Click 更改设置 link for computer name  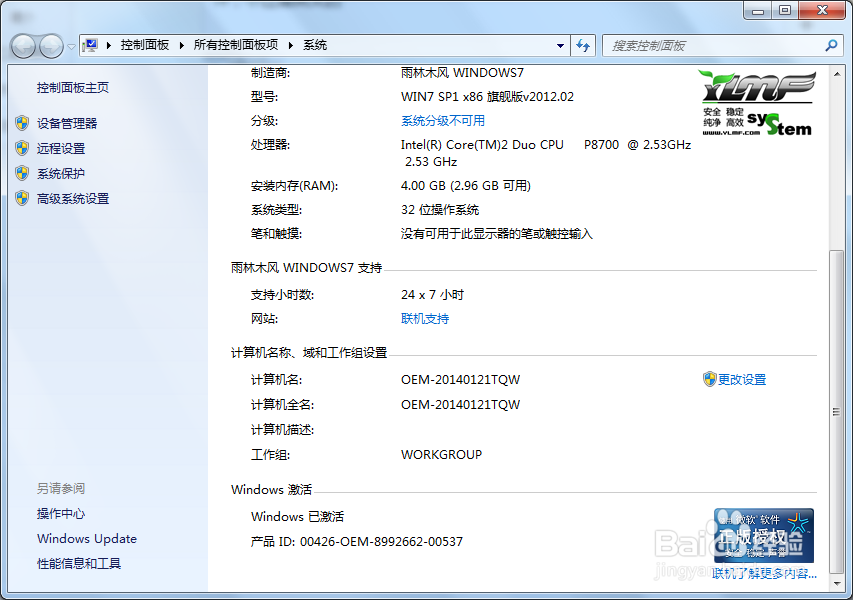(742, 380)
